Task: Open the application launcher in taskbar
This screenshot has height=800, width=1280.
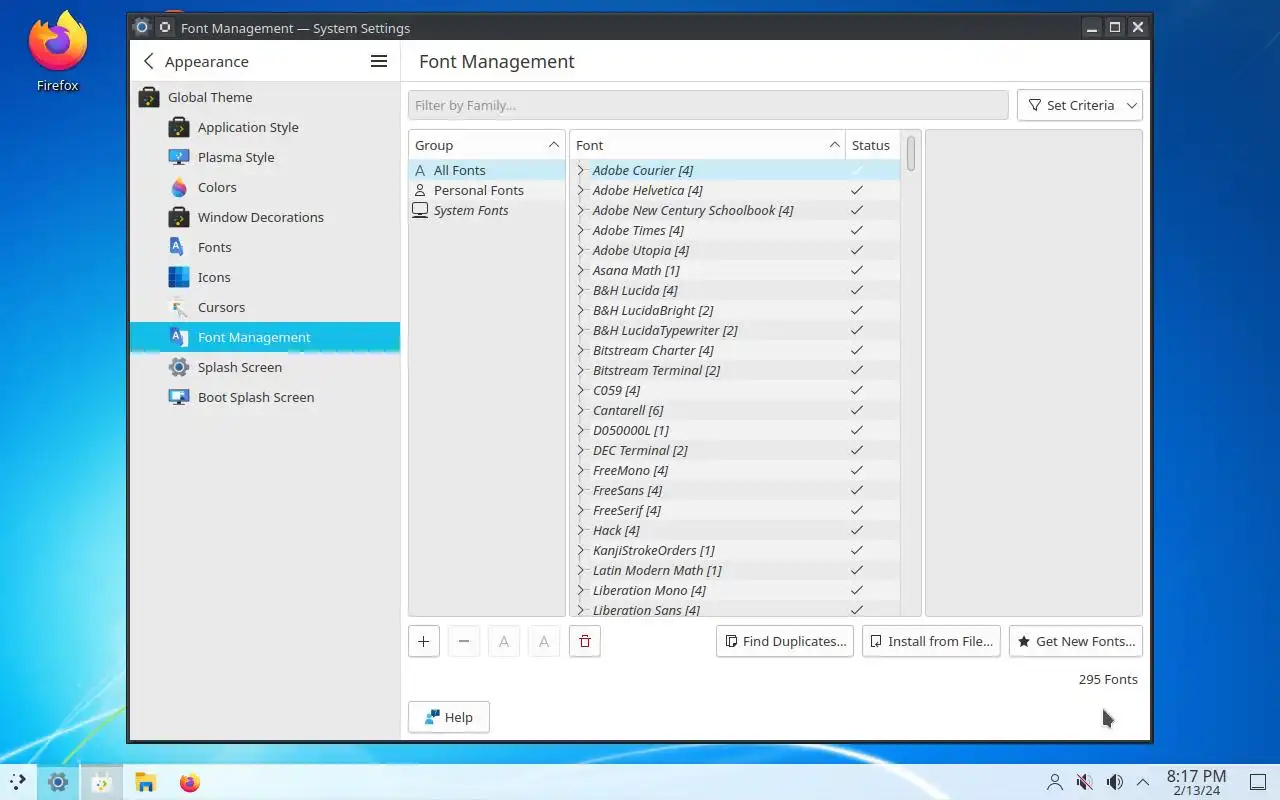Action: [x=17, y=782]
